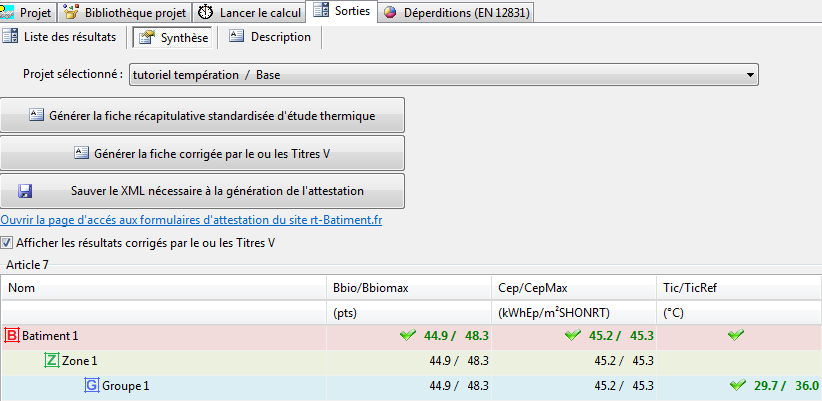822x401 pixels.
Task: Click the Cep/CepMax column header
Action: click(574, 288)
